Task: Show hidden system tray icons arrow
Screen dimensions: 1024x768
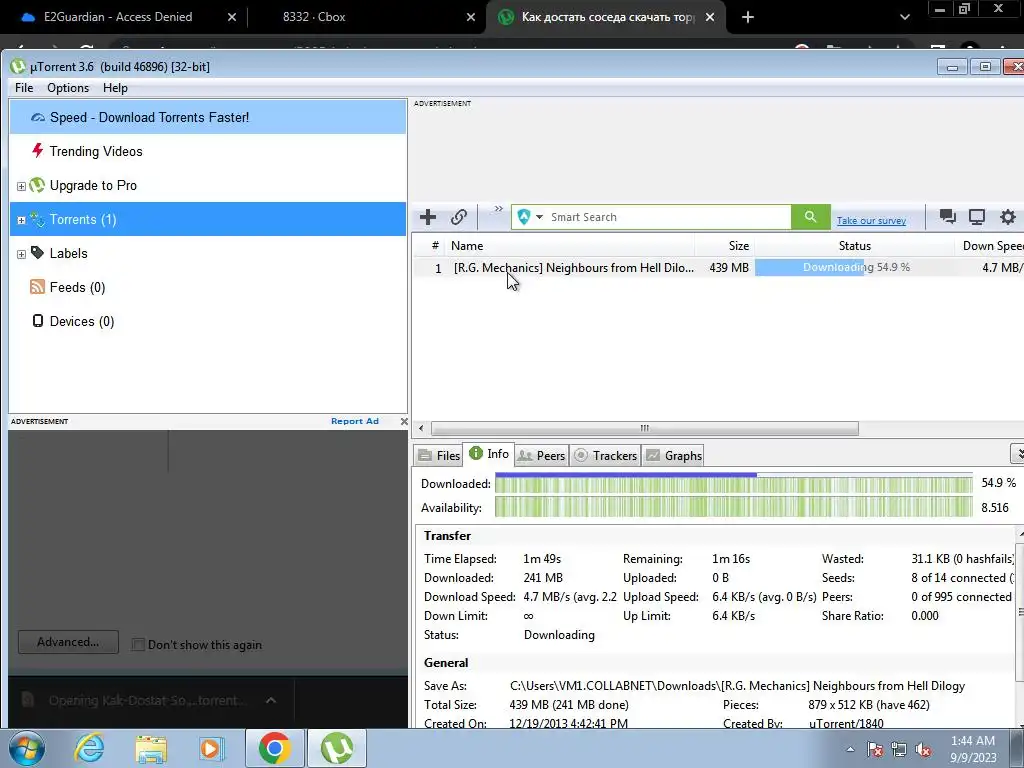Action: [x=850, y=749]
